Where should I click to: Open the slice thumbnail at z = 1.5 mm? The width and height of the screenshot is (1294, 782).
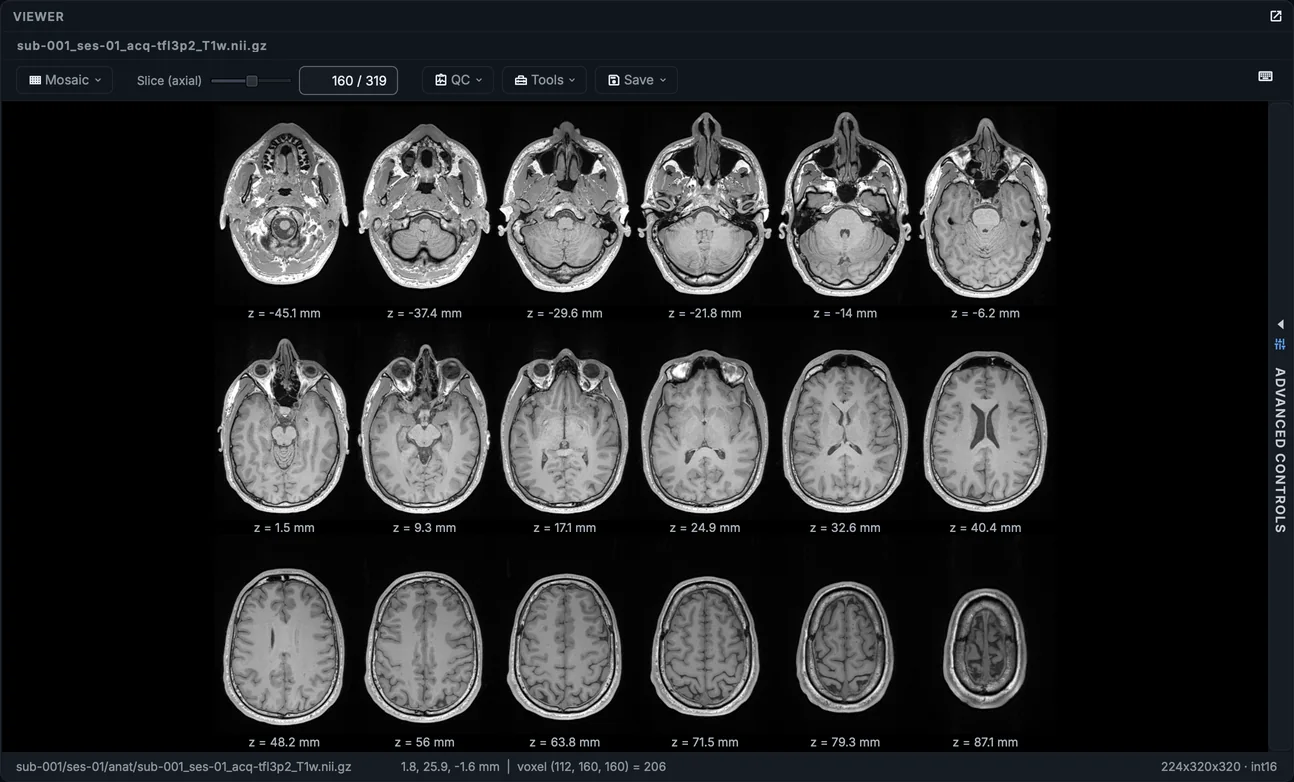click(284, 425)
